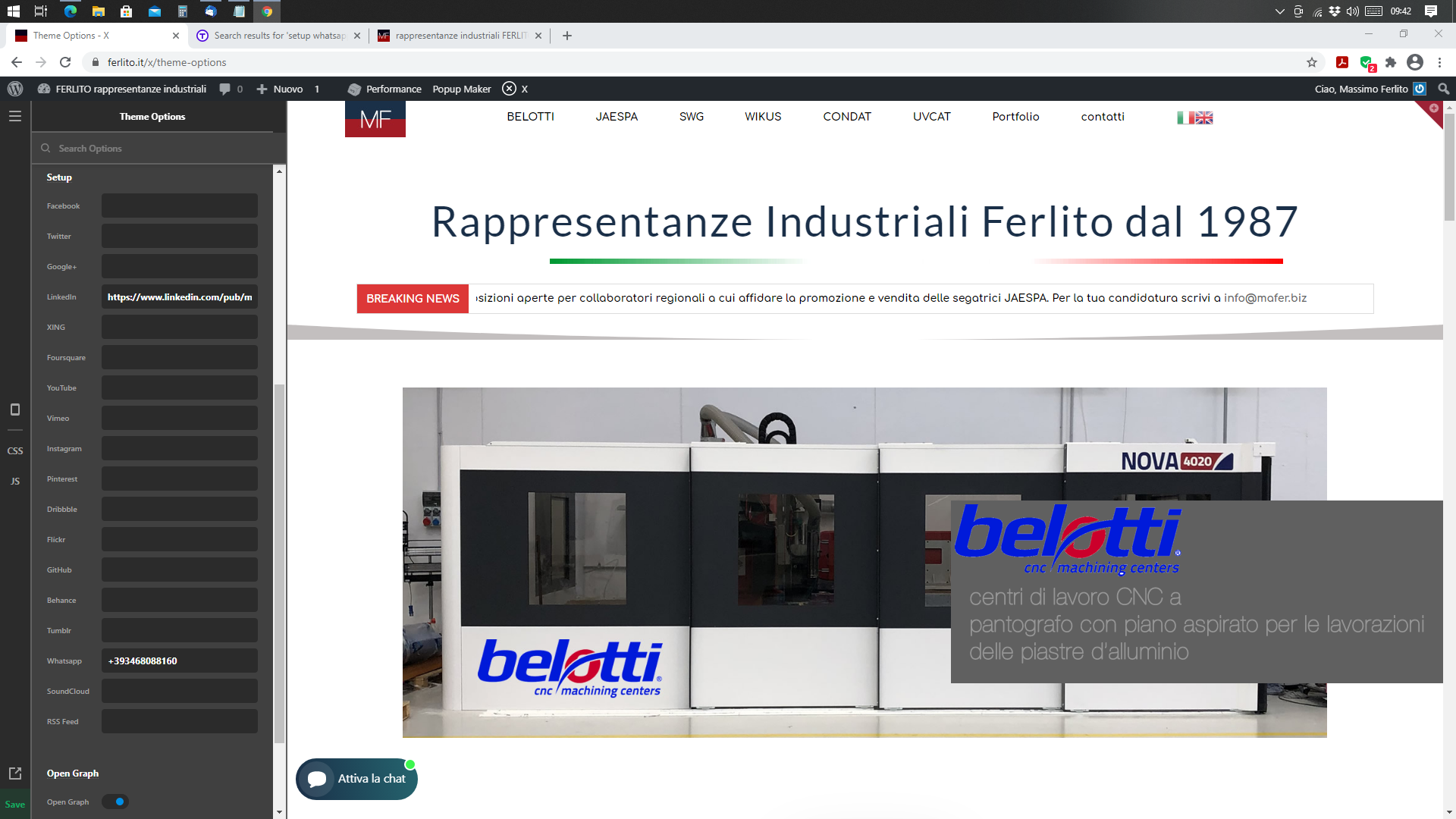Open the WIKUS menu item
Screen dimensions: 1456x819
tap(763, 117)
